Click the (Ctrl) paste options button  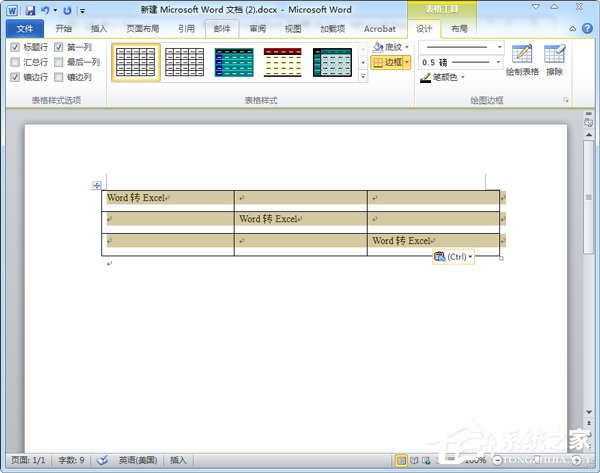pos(453,257)
